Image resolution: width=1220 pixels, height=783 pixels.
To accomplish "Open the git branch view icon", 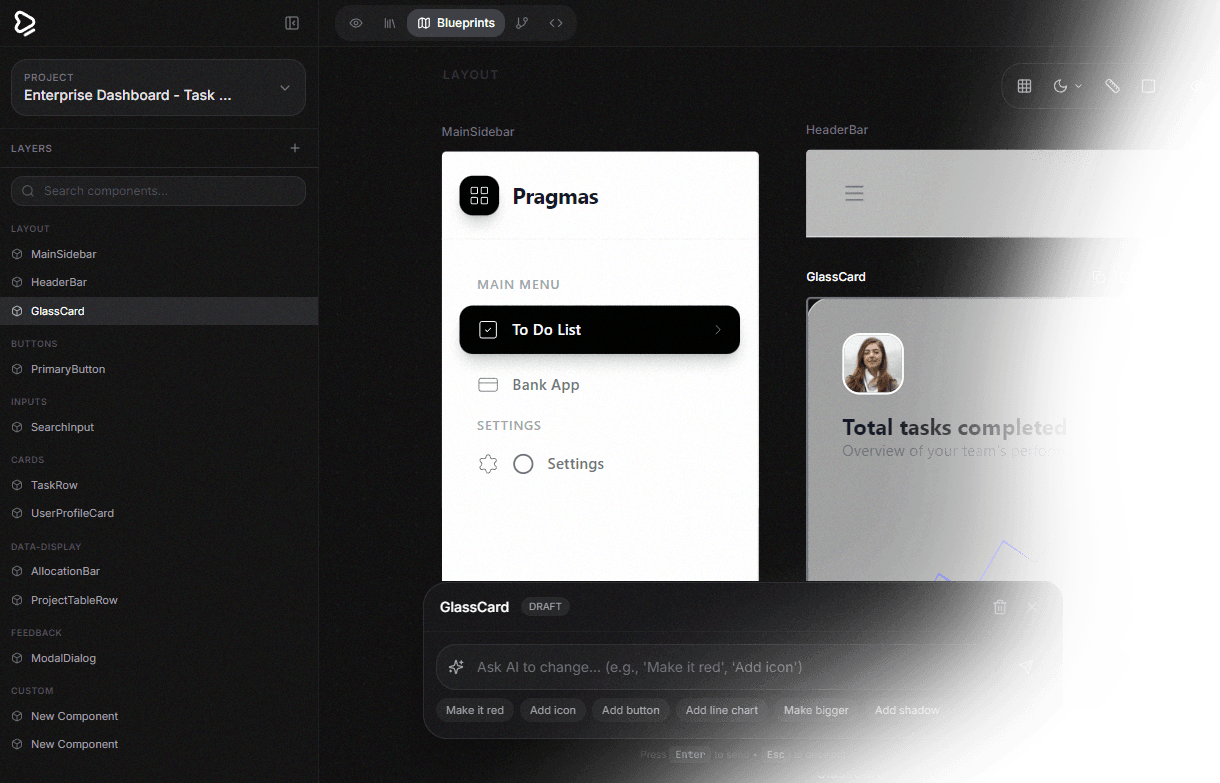I will [x=522, y=23].
